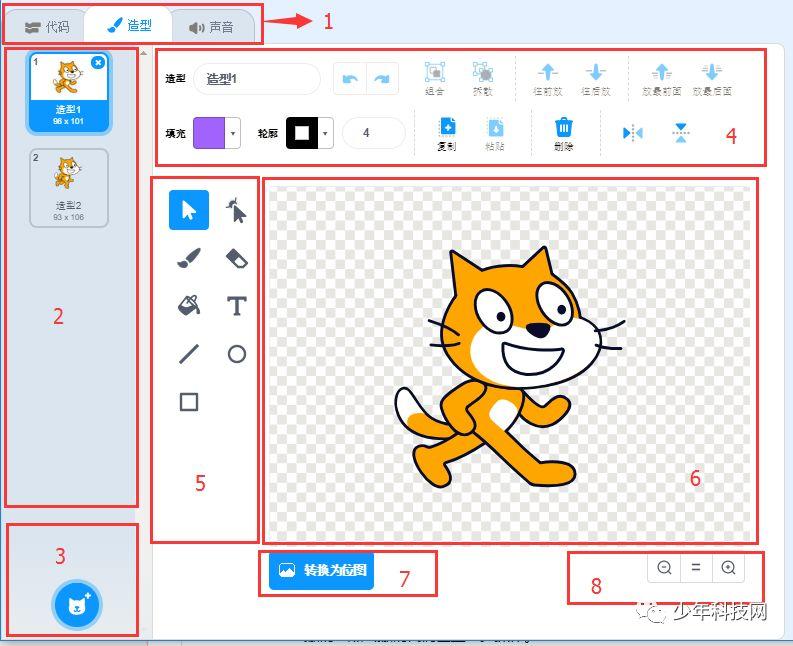Click the outline width field showing 4
This screenshot has width=793, height=646.
click(373, 133)
